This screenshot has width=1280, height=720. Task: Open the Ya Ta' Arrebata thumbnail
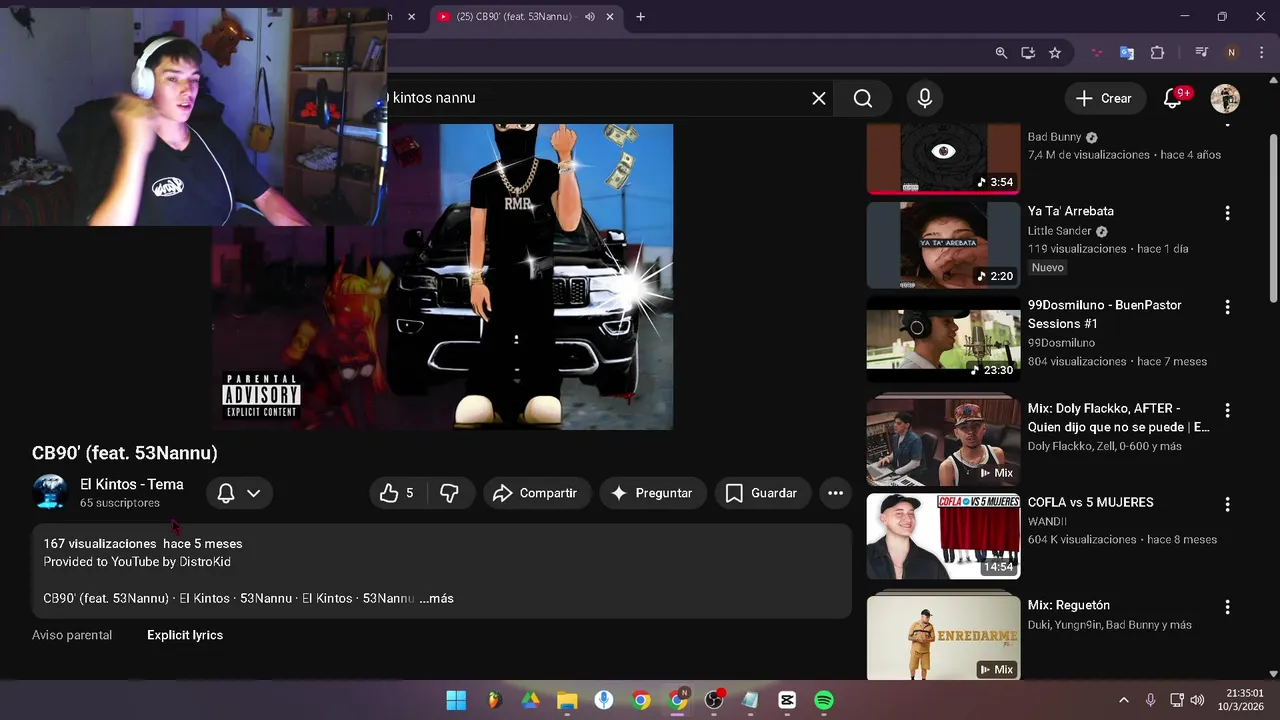(943, 245)
